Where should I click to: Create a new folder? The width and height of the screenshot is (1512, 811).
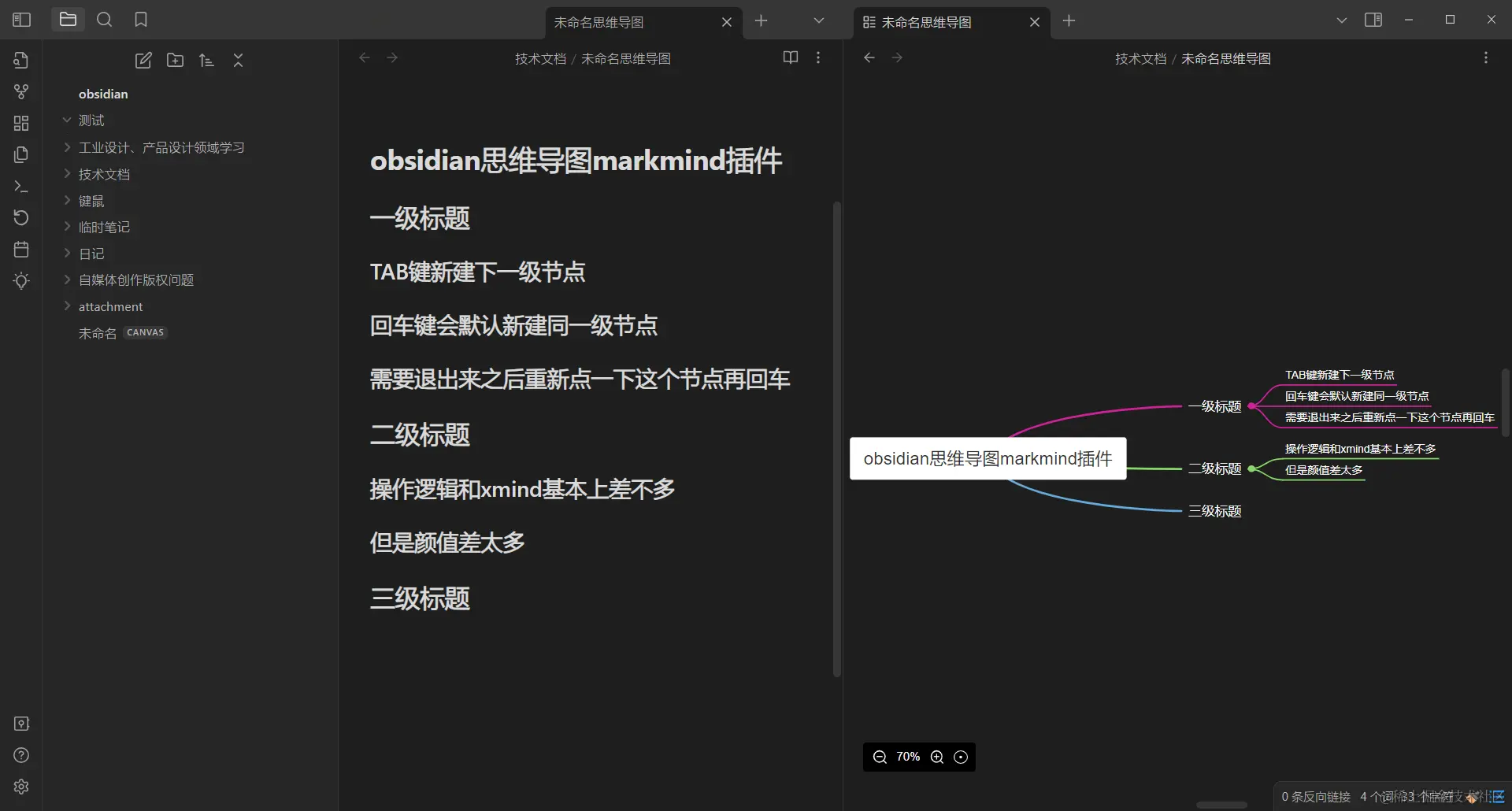tap(175, 61)
